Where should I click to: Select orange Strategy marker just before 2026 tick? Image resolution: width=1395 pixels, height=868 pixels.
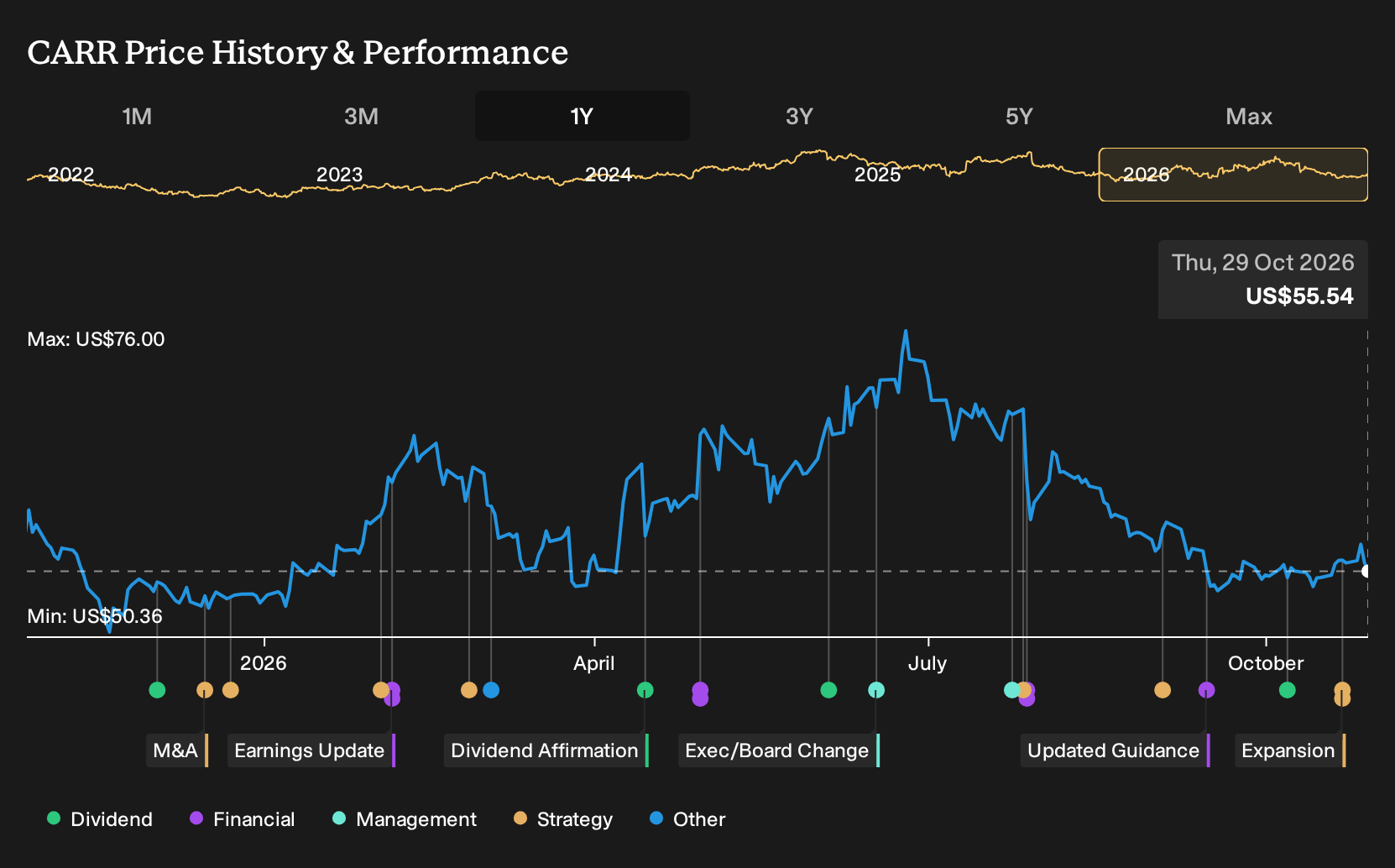tap(231, 690)
